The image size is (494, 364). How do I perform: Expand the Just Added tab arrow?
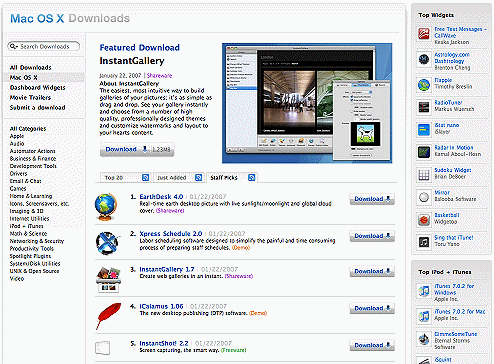point(198,178)
